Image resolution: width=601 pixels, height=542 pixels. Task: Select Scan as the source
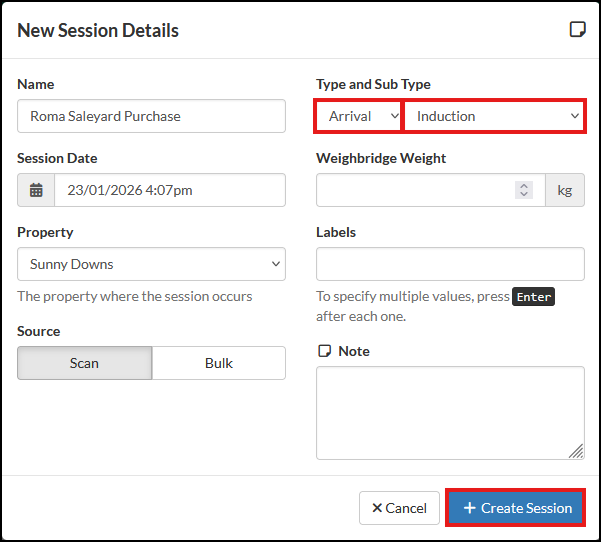tap(84, 363)
